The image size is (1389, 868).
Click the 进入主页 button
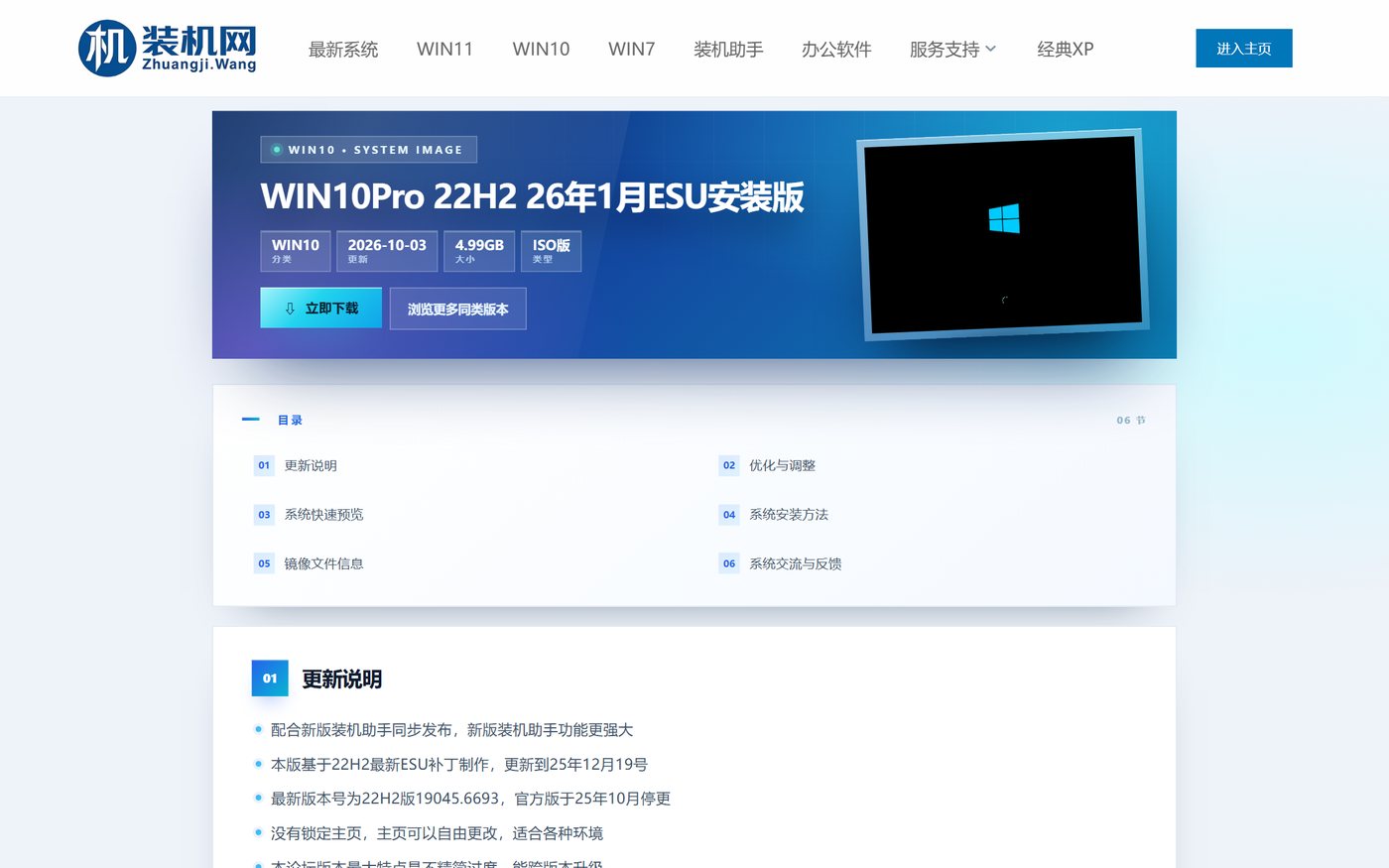point(1244,49)
